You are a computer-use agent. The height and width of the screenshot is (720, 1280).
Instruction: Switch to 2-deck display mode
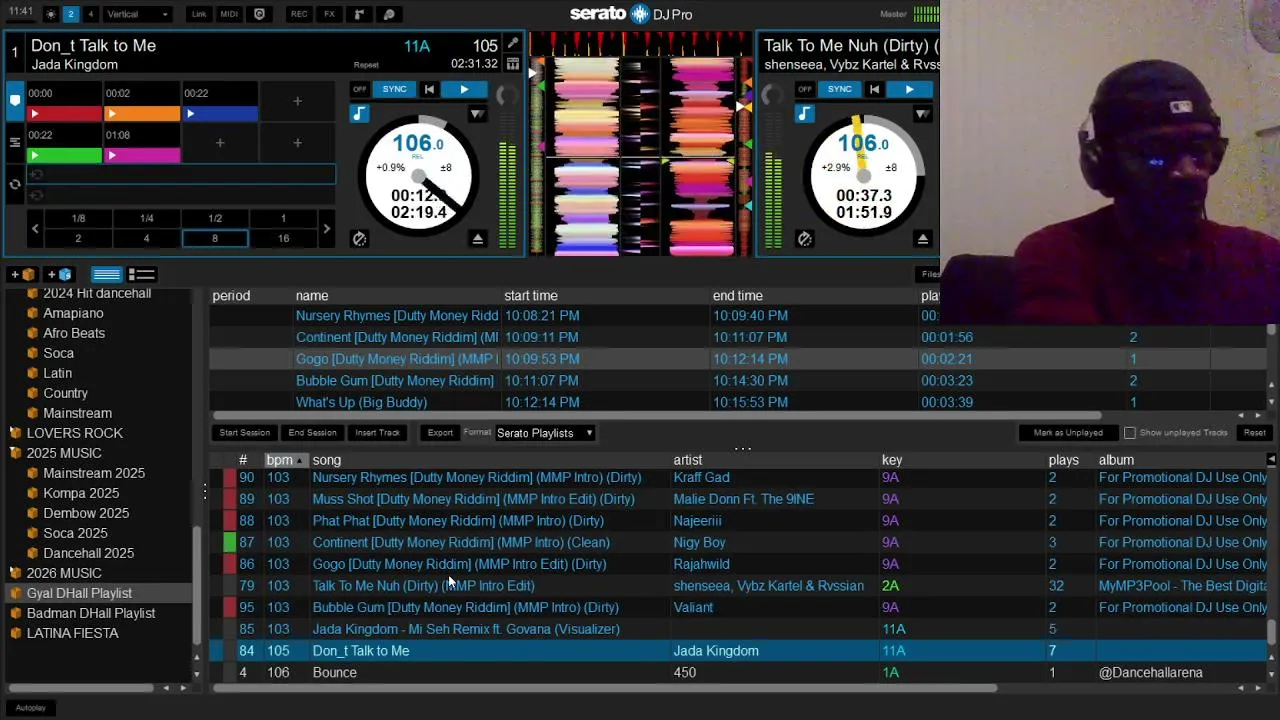click(70, 14)
